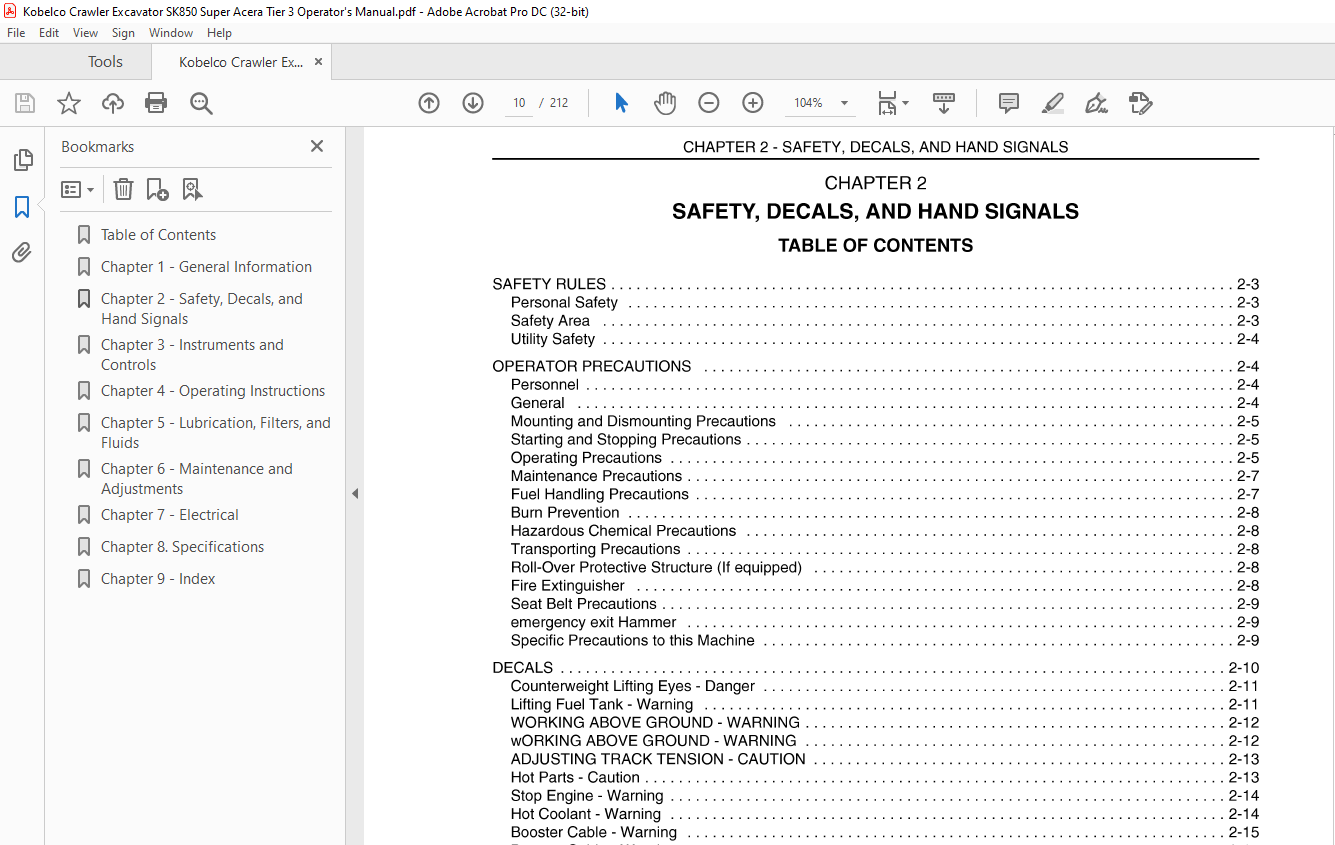Open the Window menu
1335x845 pixels.
tap(171, 33)
